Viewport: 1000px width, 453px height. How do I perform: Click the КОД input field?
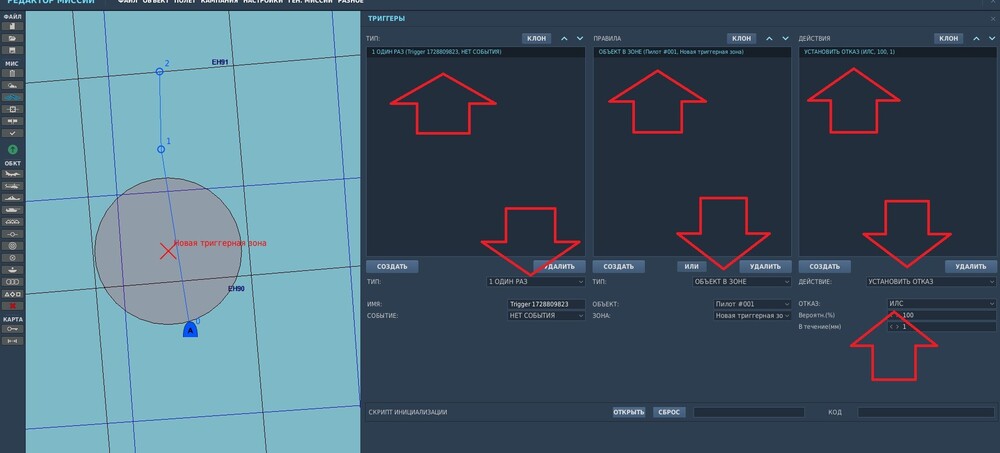pos(926,412)
